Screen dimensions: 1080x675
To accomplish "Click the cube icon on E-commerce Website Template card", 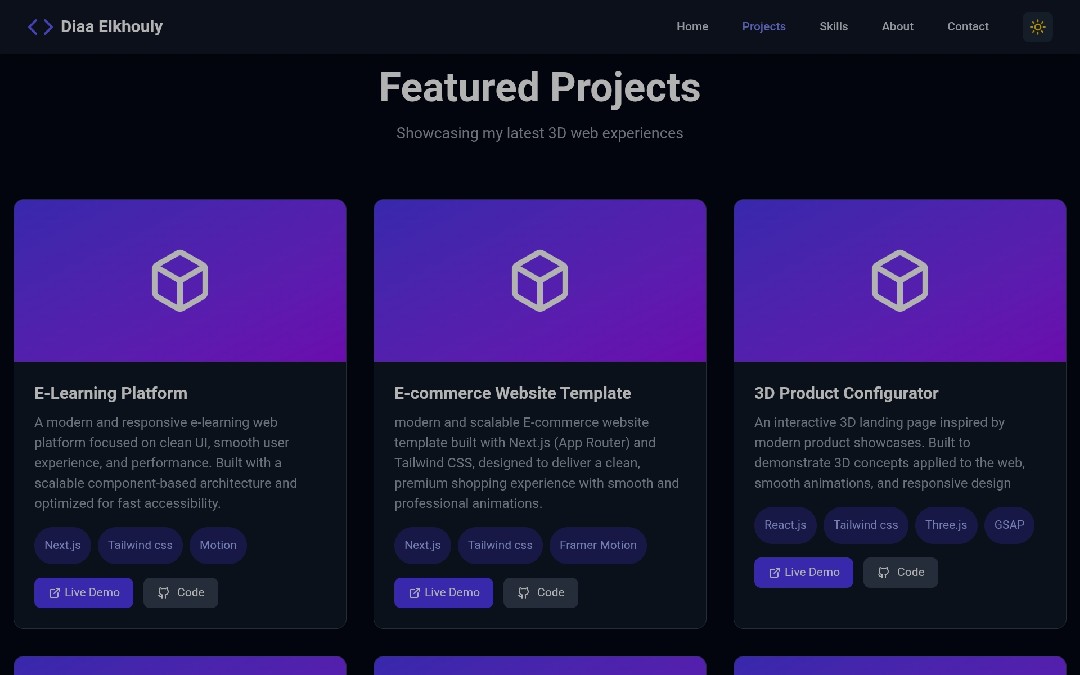I will (540, 280).
